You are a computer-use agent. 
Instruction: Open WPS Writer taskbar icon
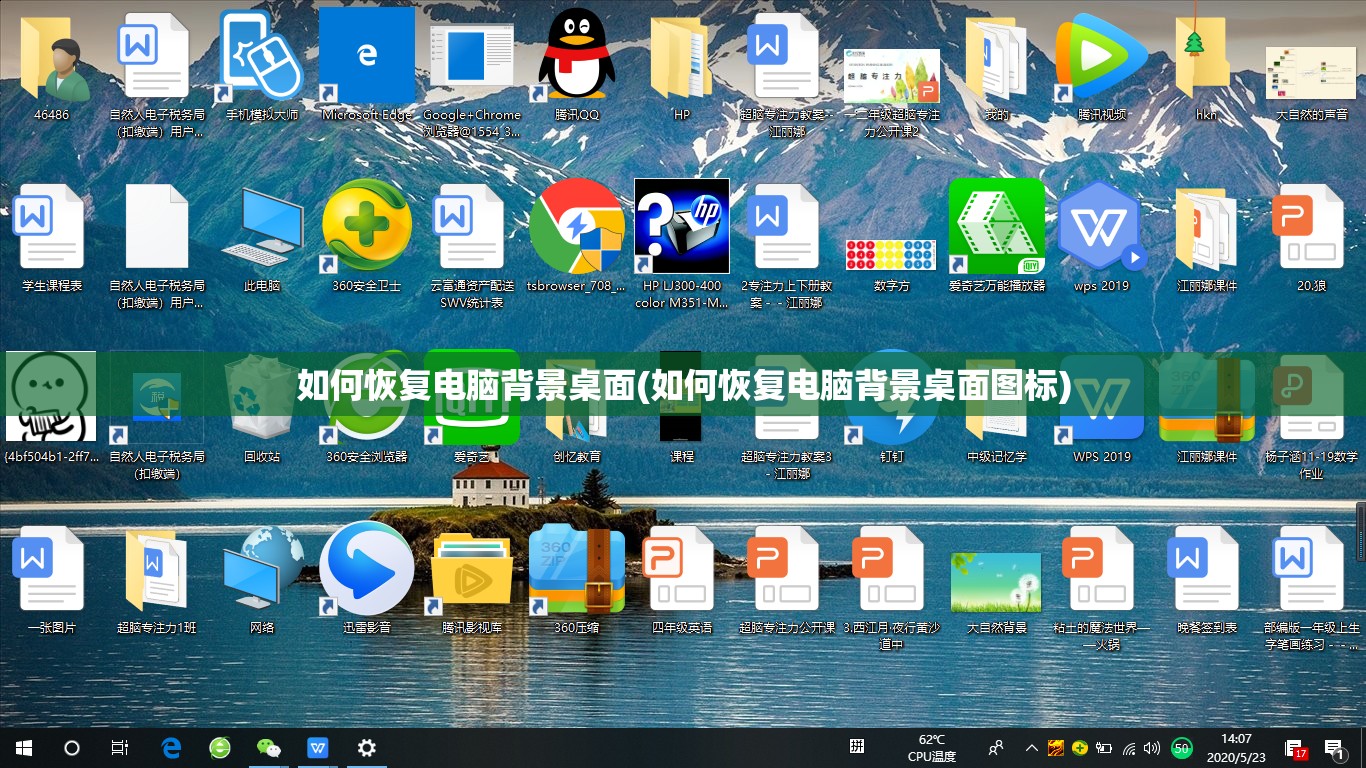pos(318,747)
